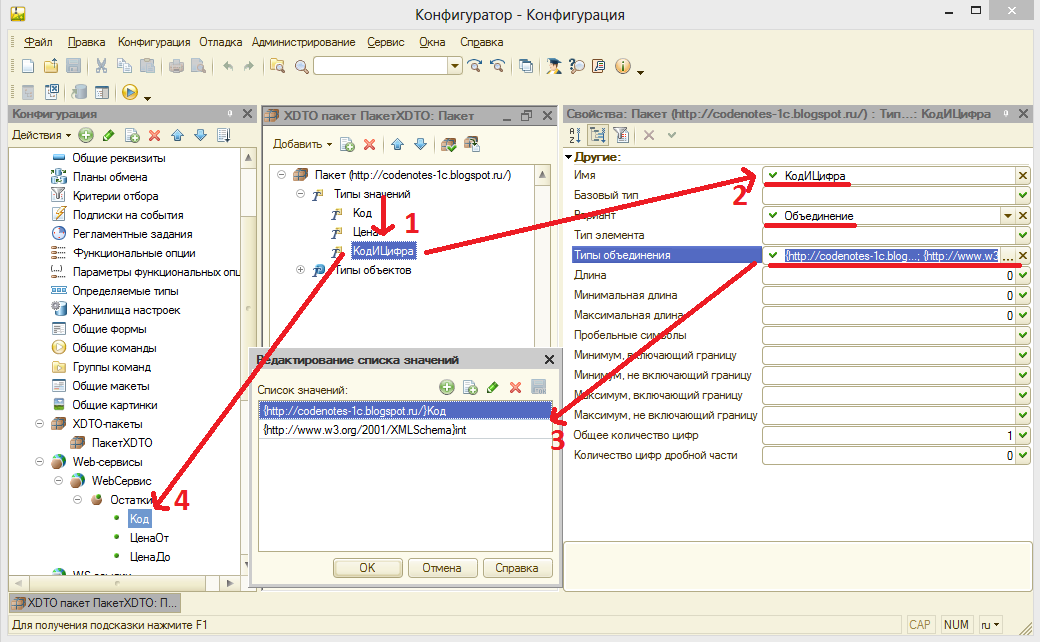1040x642 pixels.
Task: Click OK in the value list dialog
Action: pyautogui.click(x=367, y=568)
